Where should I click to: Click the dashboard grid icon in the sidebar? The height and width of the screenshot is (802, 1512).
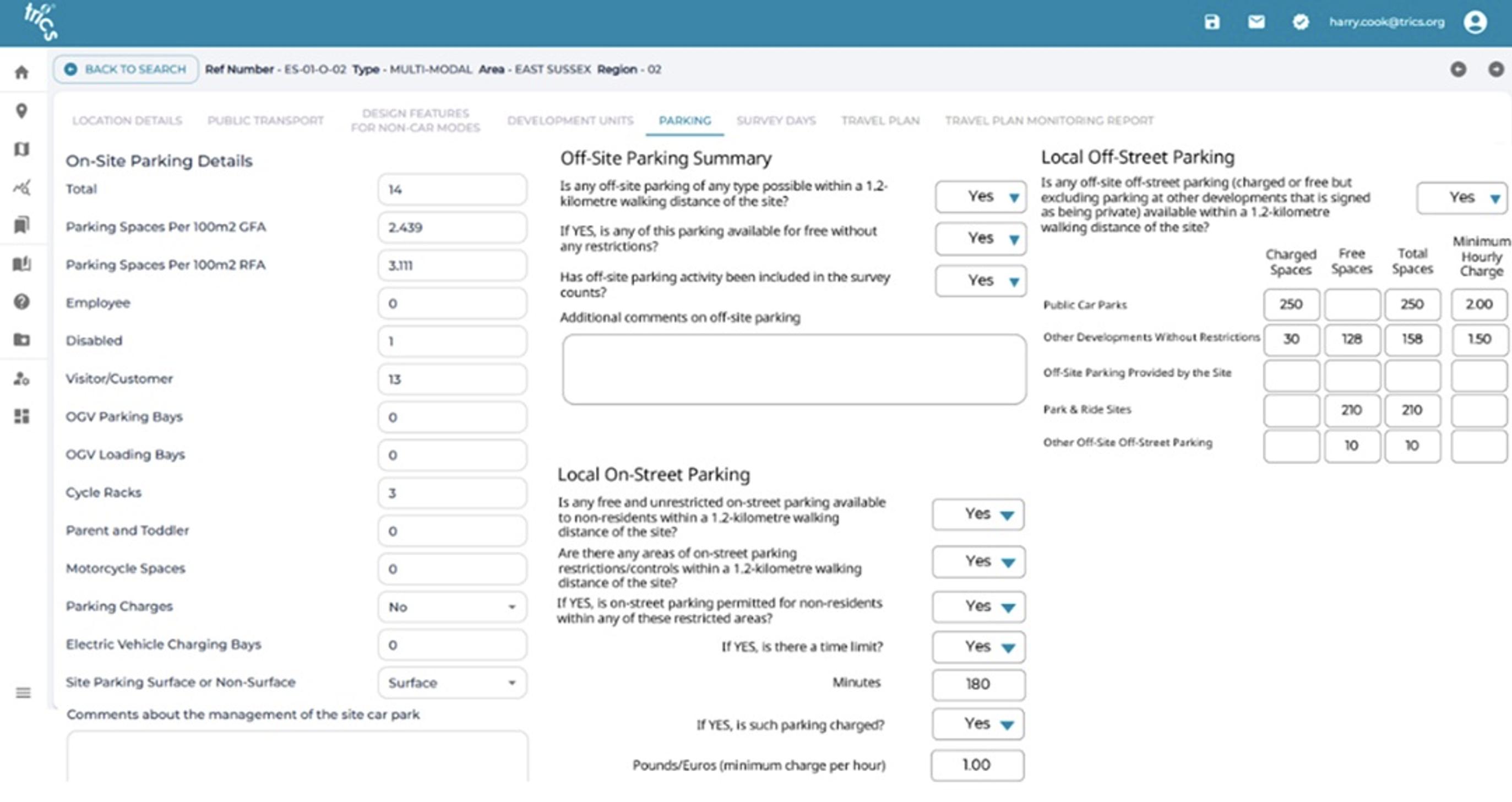click(21, 418)
